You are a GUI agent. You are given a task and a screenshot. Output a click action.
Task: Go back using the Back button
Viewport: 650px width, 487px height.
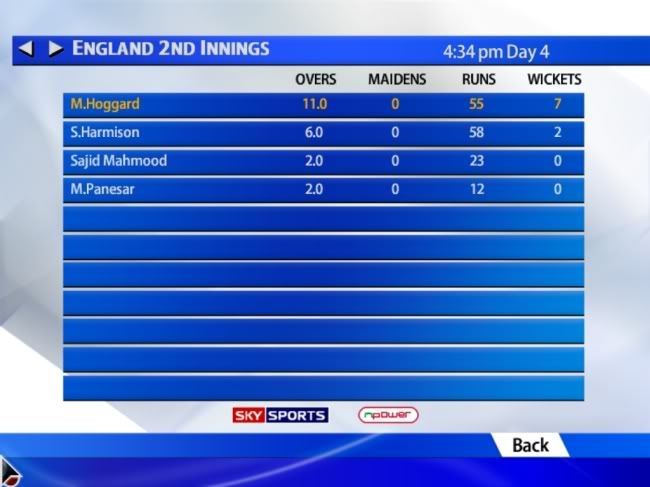530,446
